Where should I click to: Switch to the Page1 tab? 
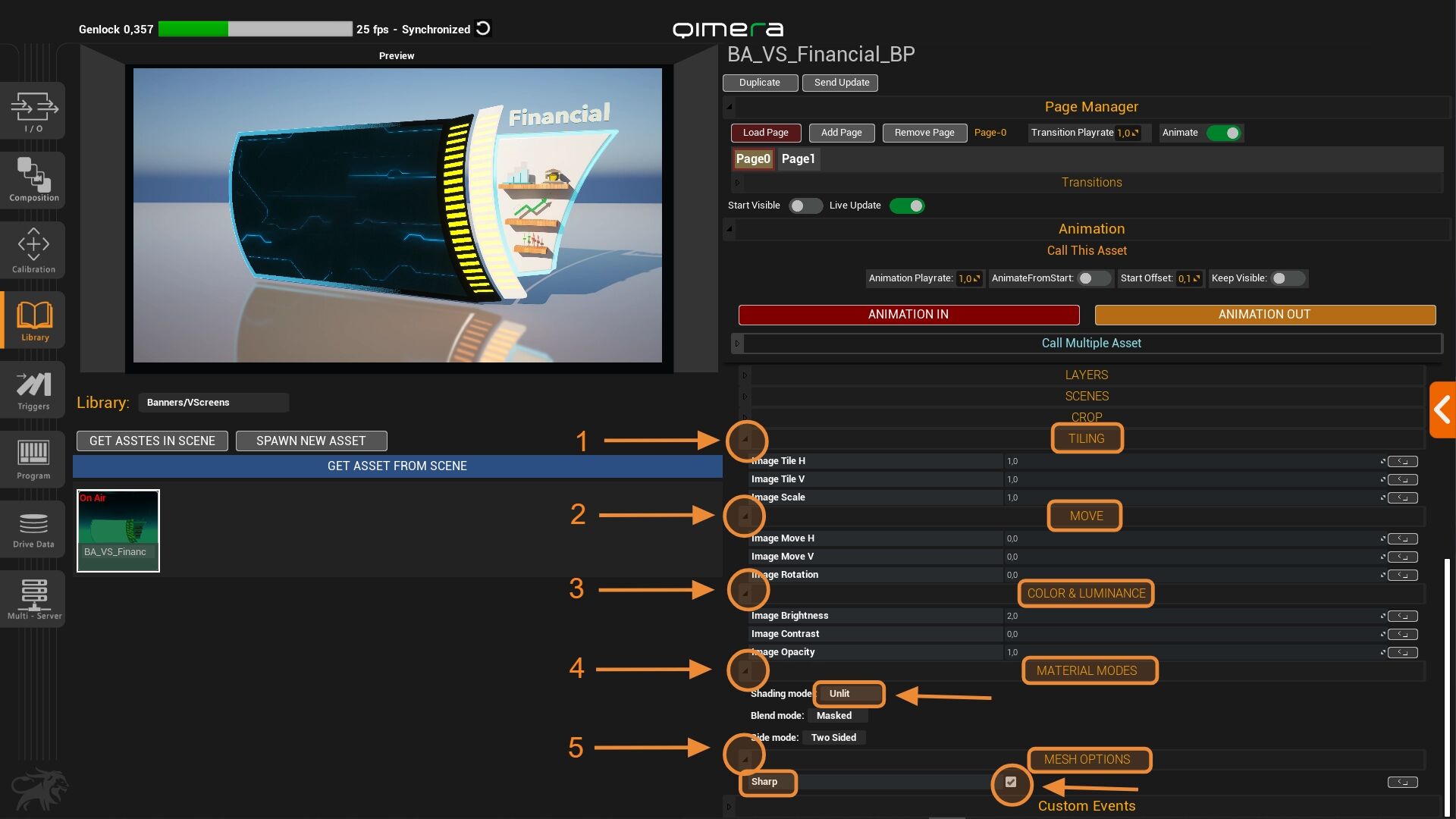point(798,158)
